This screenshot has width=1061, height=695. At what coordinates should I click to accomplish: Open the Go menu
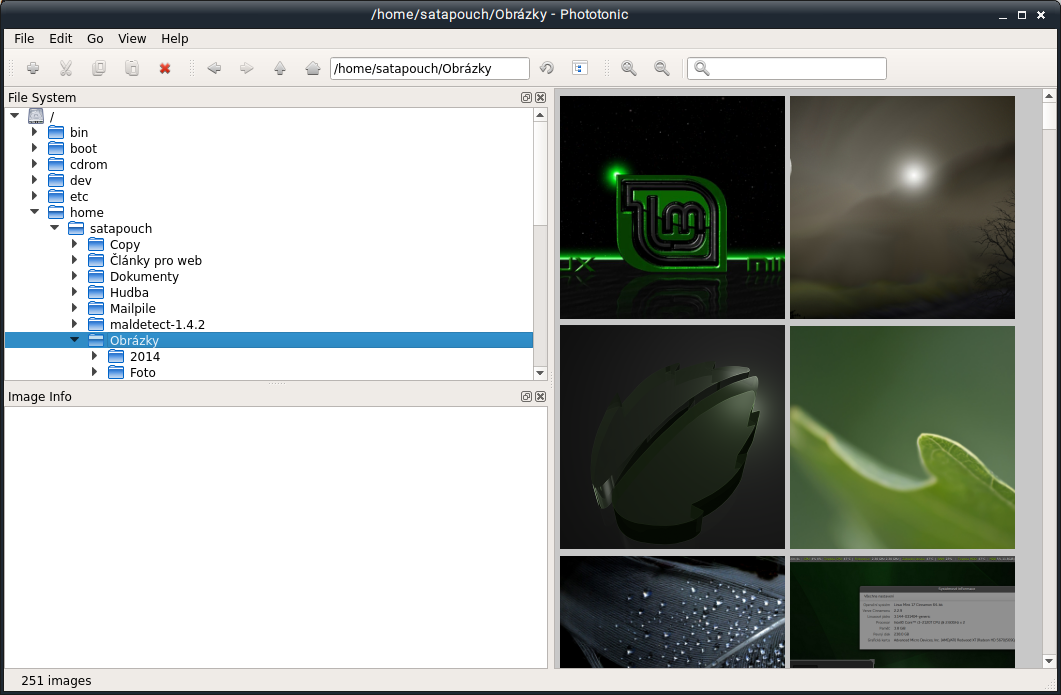coord(95,39)
